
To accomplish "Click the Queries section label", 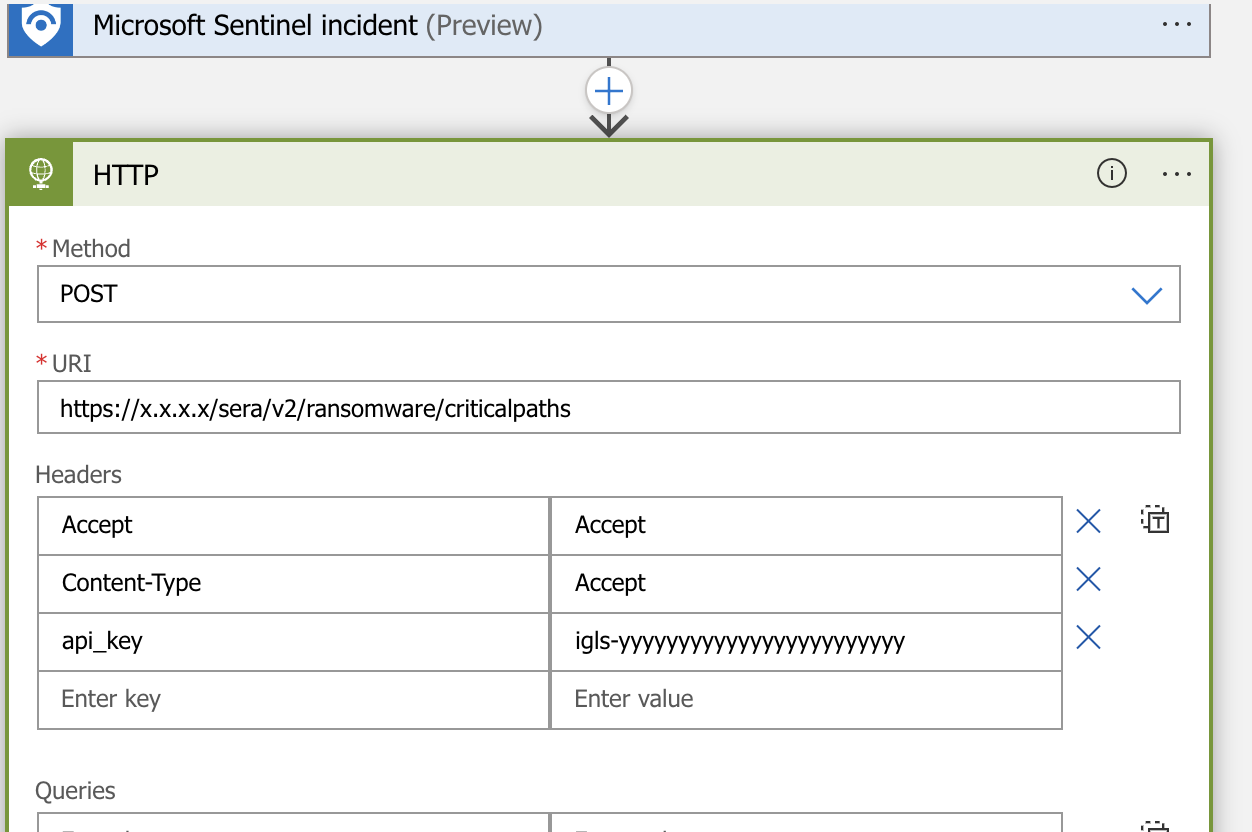I will click(75, 791).
